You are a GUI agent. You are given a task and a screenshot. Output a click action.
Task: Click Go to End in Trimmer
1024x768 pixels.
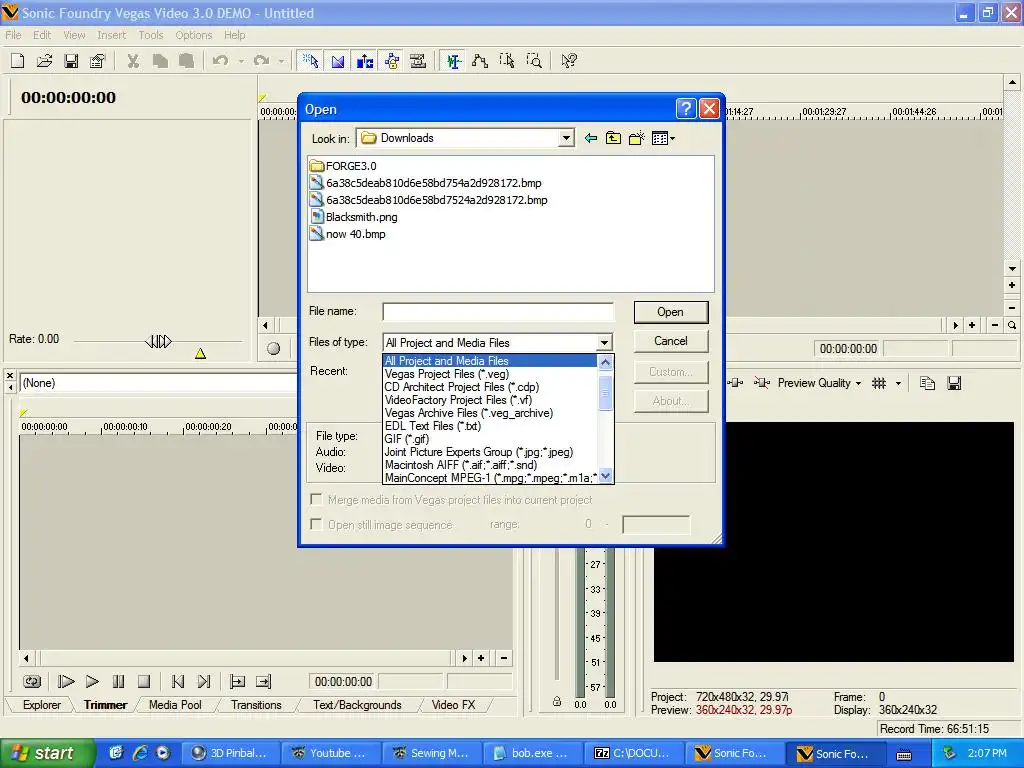point(204,682)
